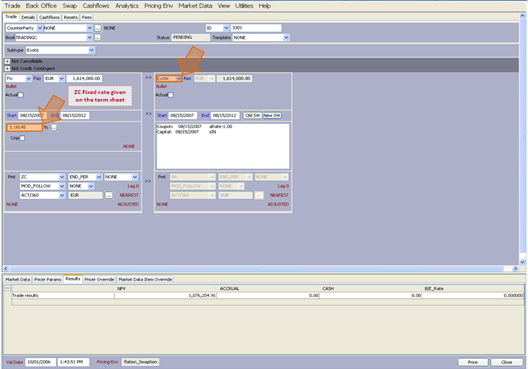Switch to the Pricer Params tab
Image resolution: width=528 pixels, height=369 pixels.
click(47, 279)
